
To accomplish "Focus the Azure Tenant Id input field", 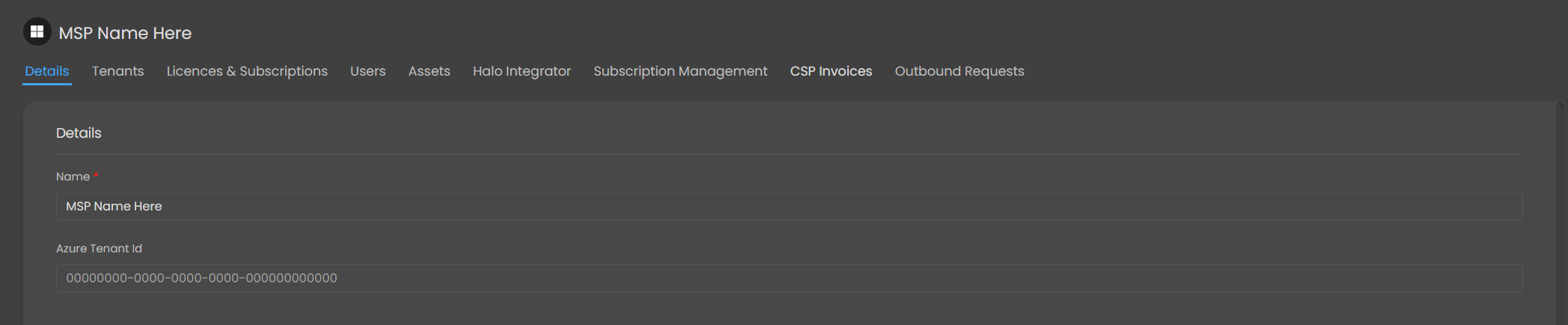I will [789, 278].
